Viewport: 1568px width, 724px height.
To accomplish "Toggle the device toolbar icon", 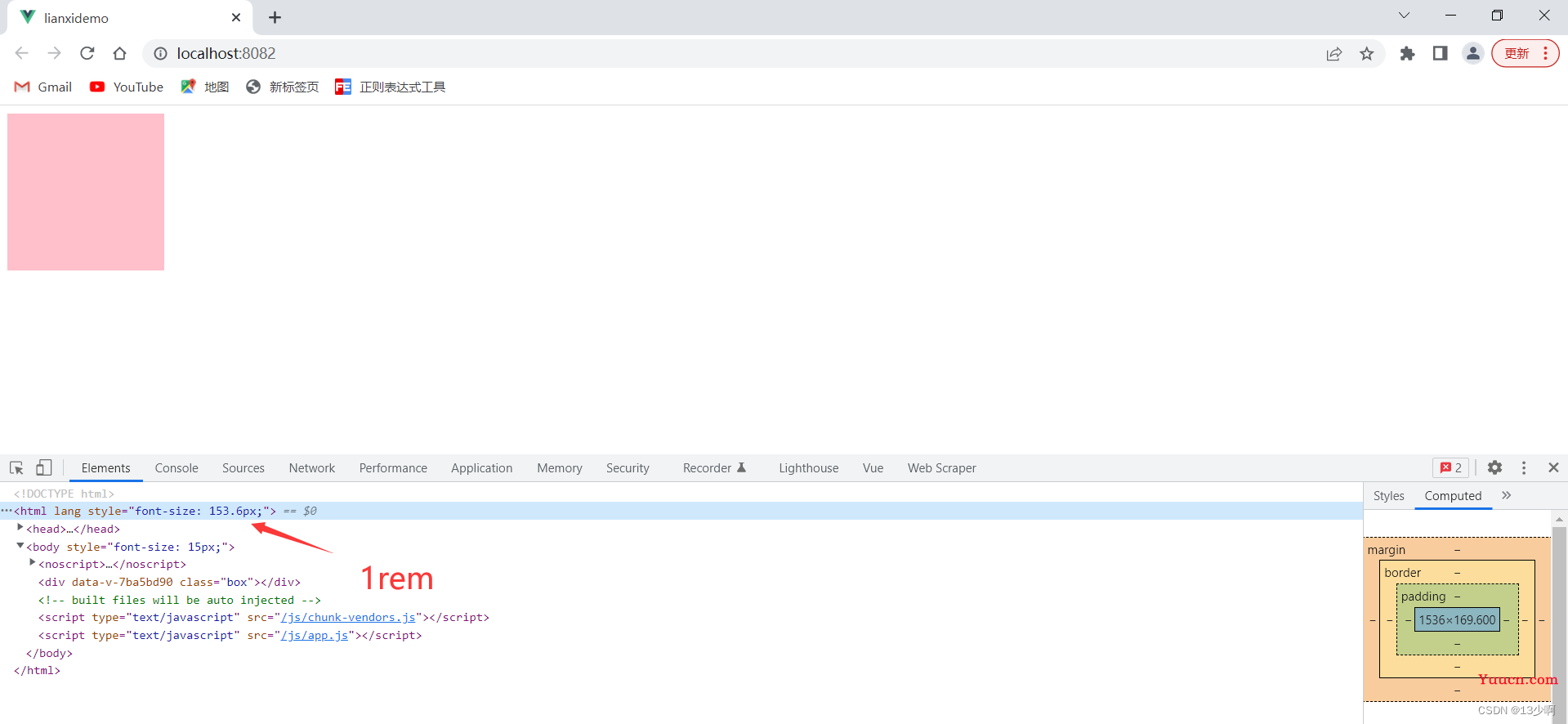I will (x=44, y=468).
